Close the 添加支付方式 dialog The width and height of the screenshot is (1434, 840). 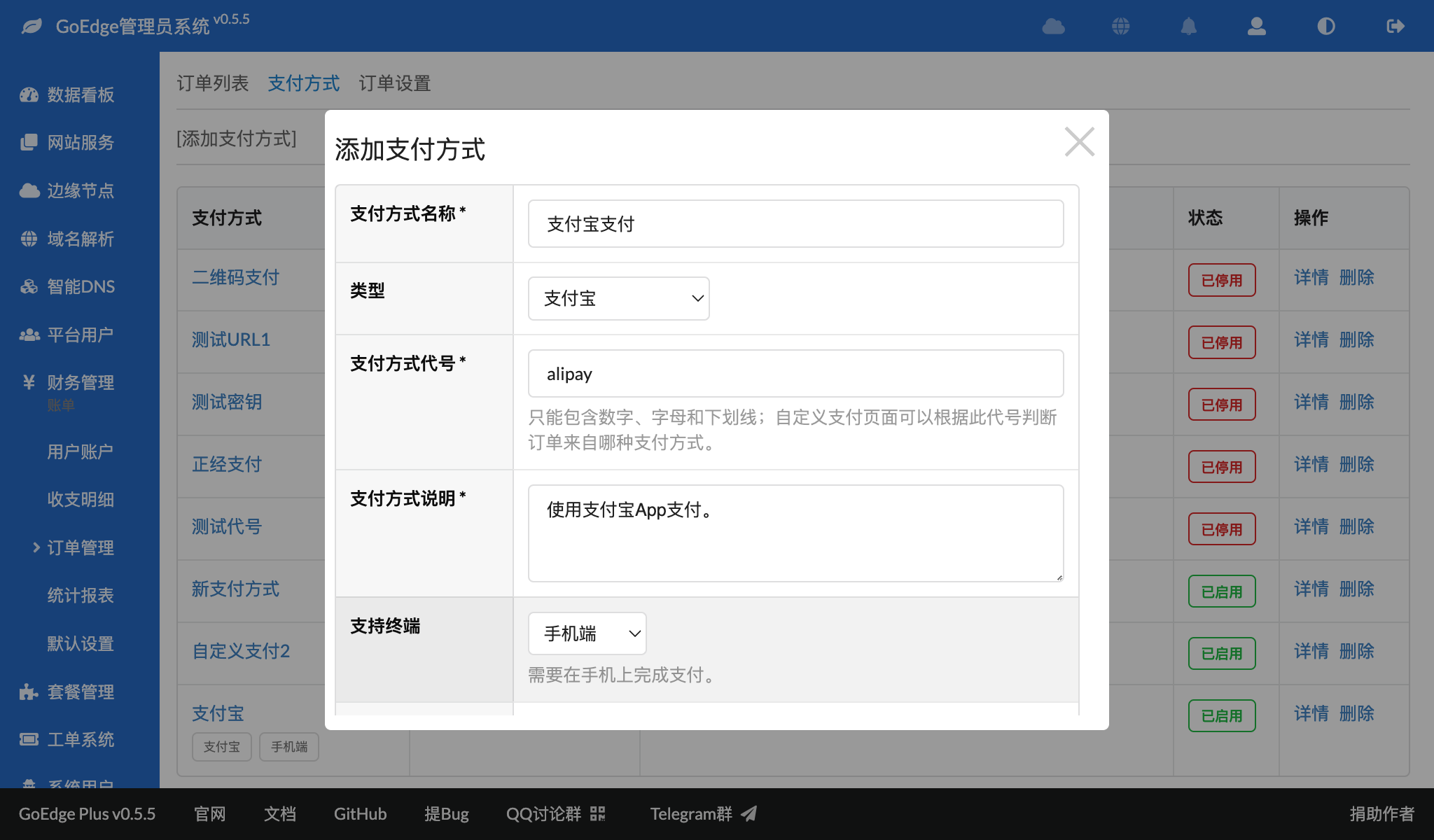pos(1079,142)
